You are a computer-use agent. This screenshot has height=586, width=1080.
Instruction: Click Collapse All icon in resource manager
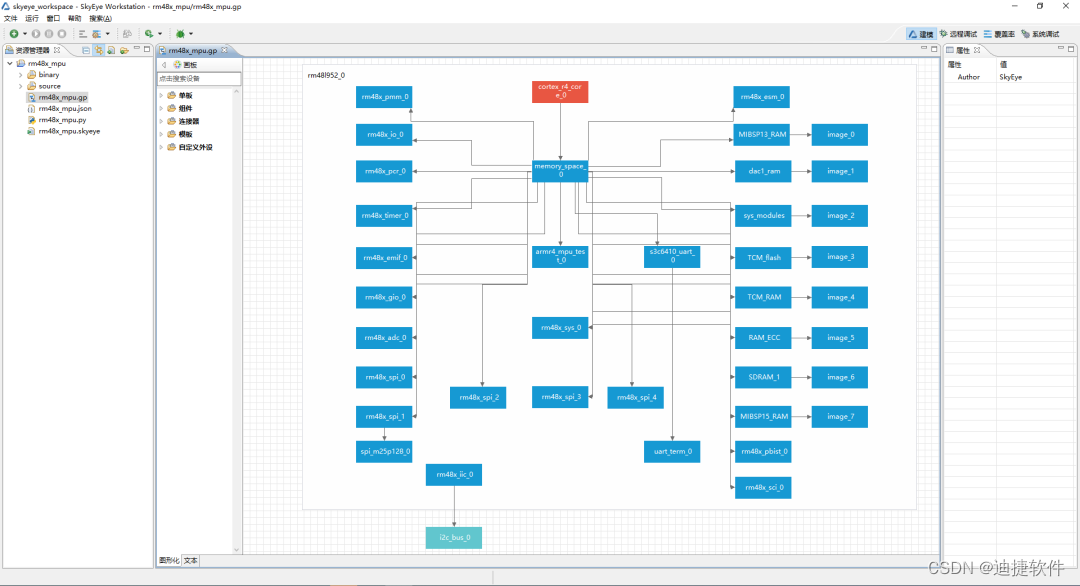tap(86, 50)
